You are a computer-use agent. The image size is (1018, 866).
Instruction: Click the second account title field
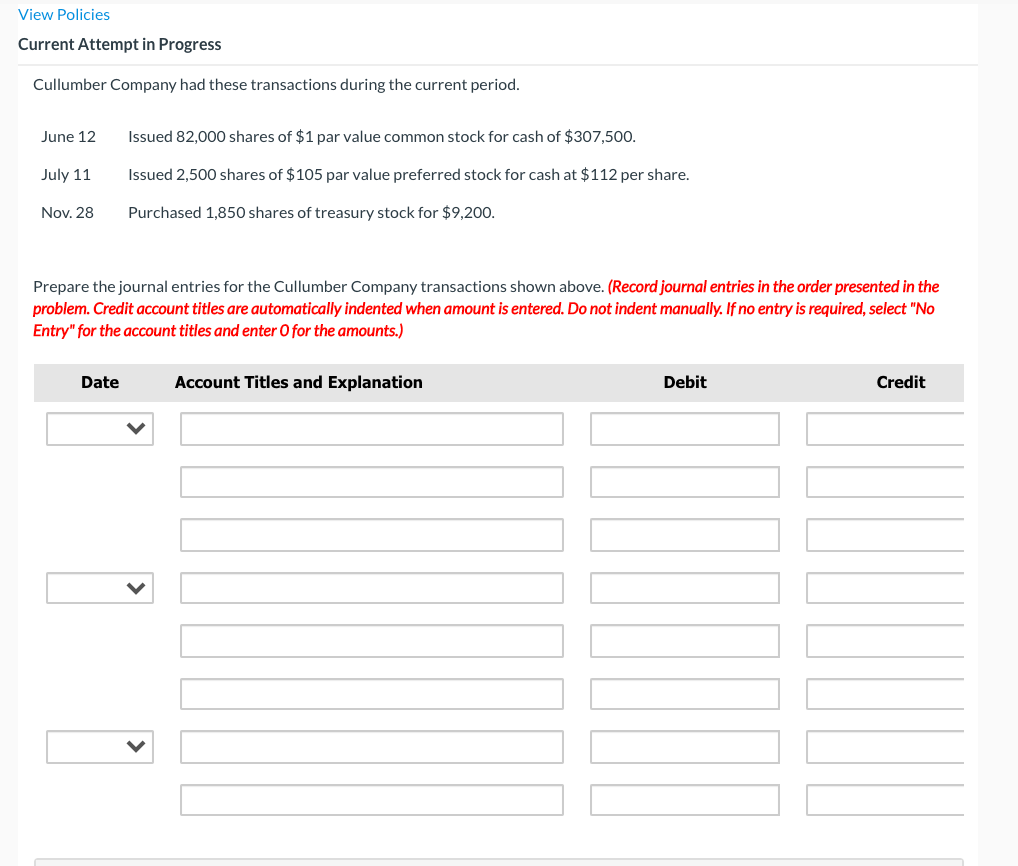[371, 481]
